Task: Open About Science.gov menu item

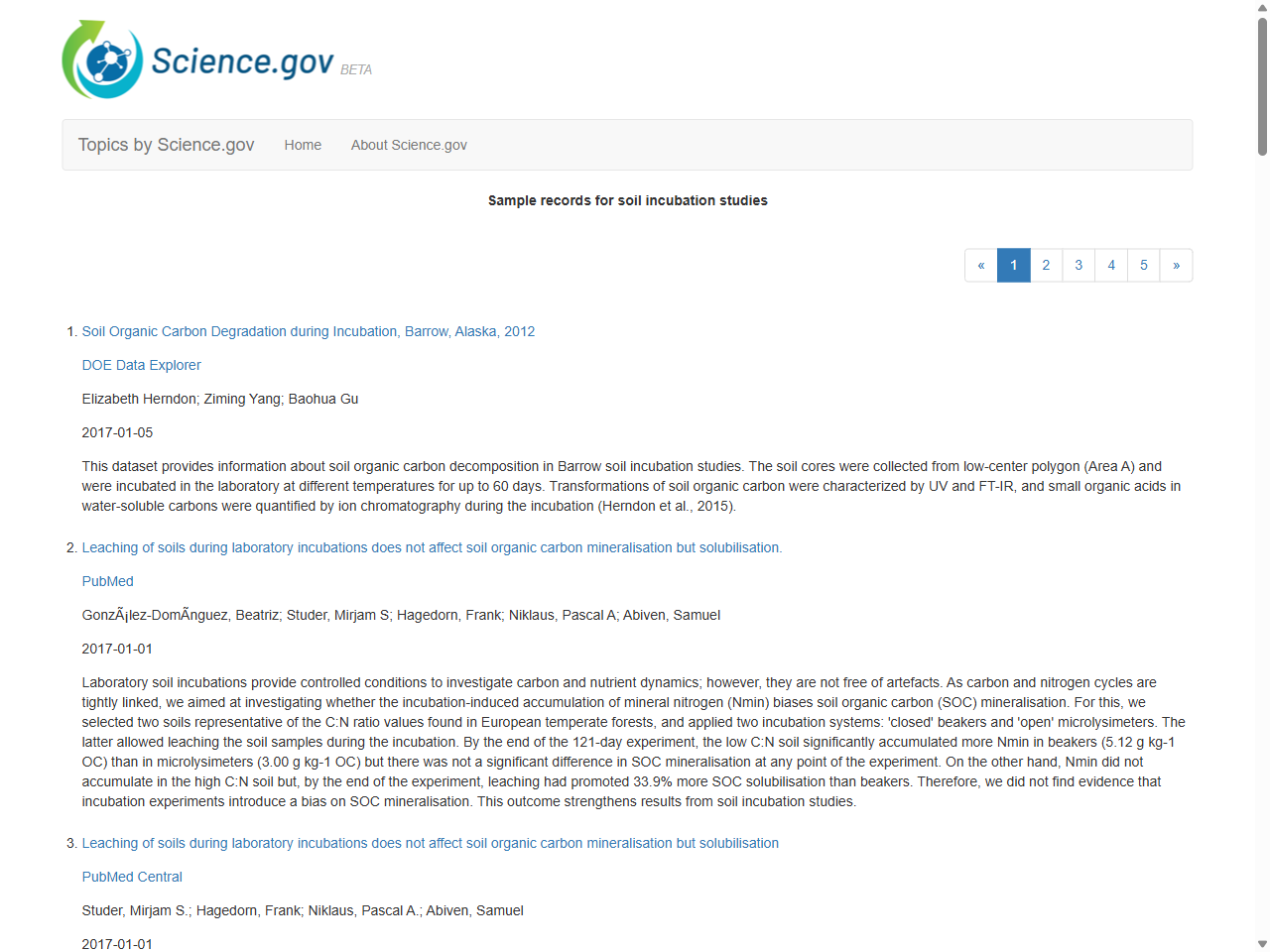Action: coord(409,145)
